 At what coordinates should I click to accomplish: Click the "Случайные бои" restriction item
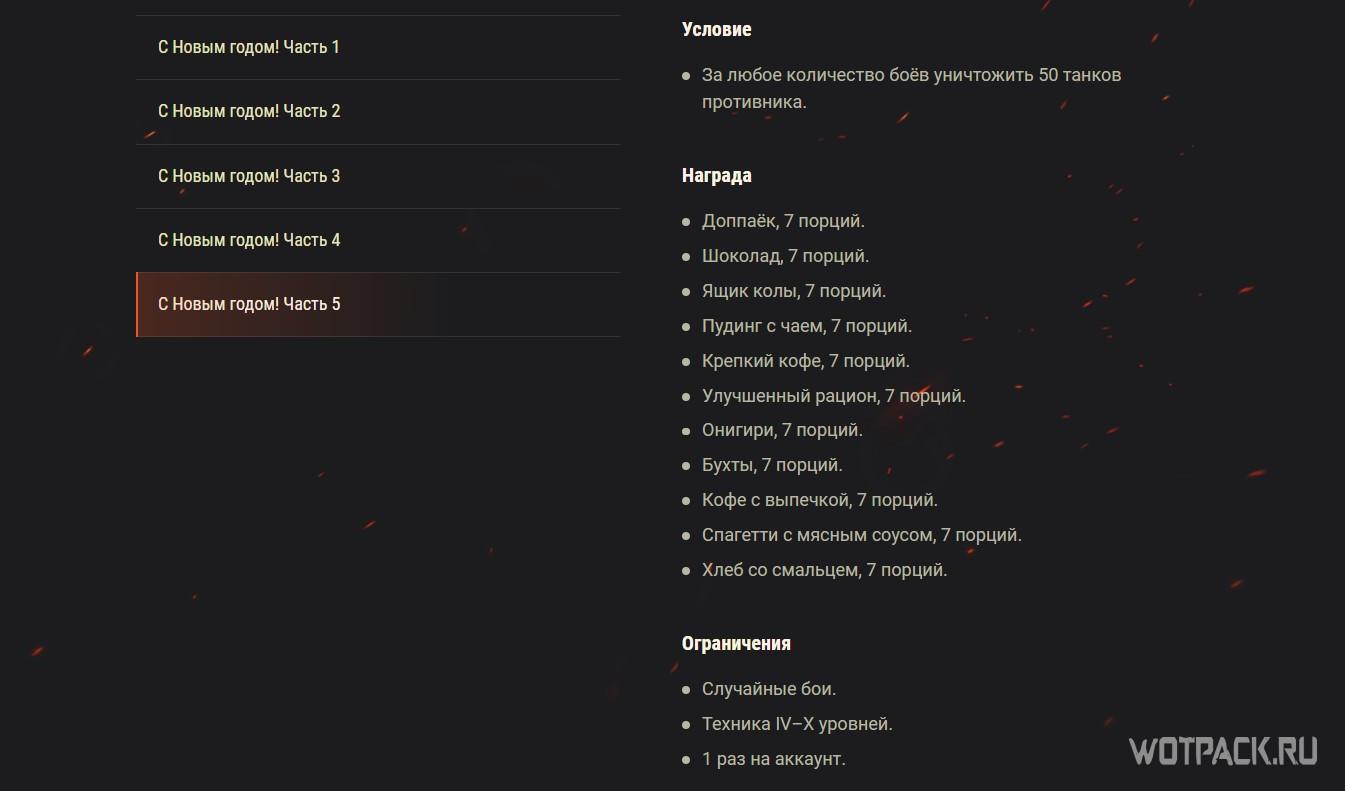pos(768,689)
